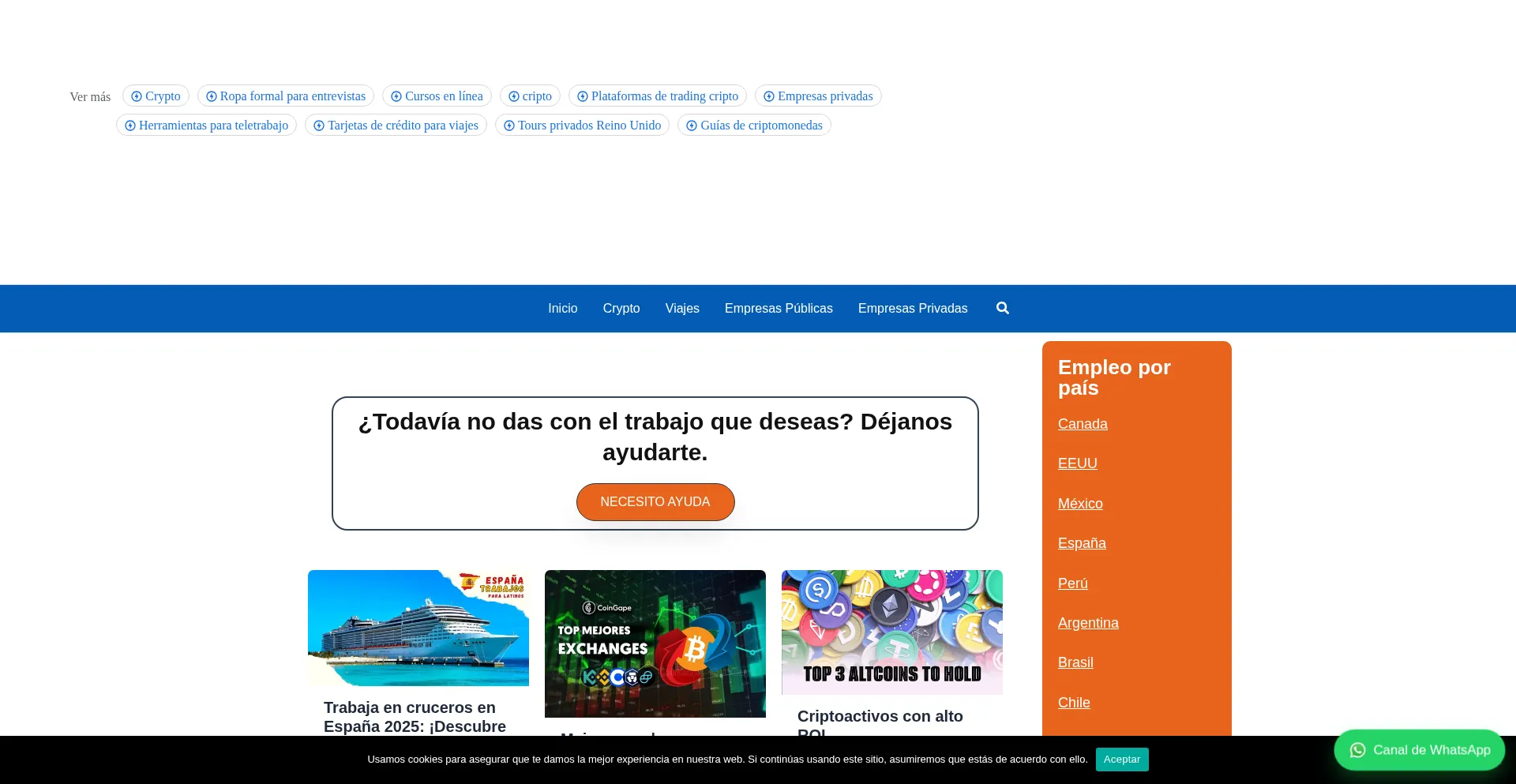
Task: Open the cruise ship article thumbnail
Action: click(x=418, y=628)
